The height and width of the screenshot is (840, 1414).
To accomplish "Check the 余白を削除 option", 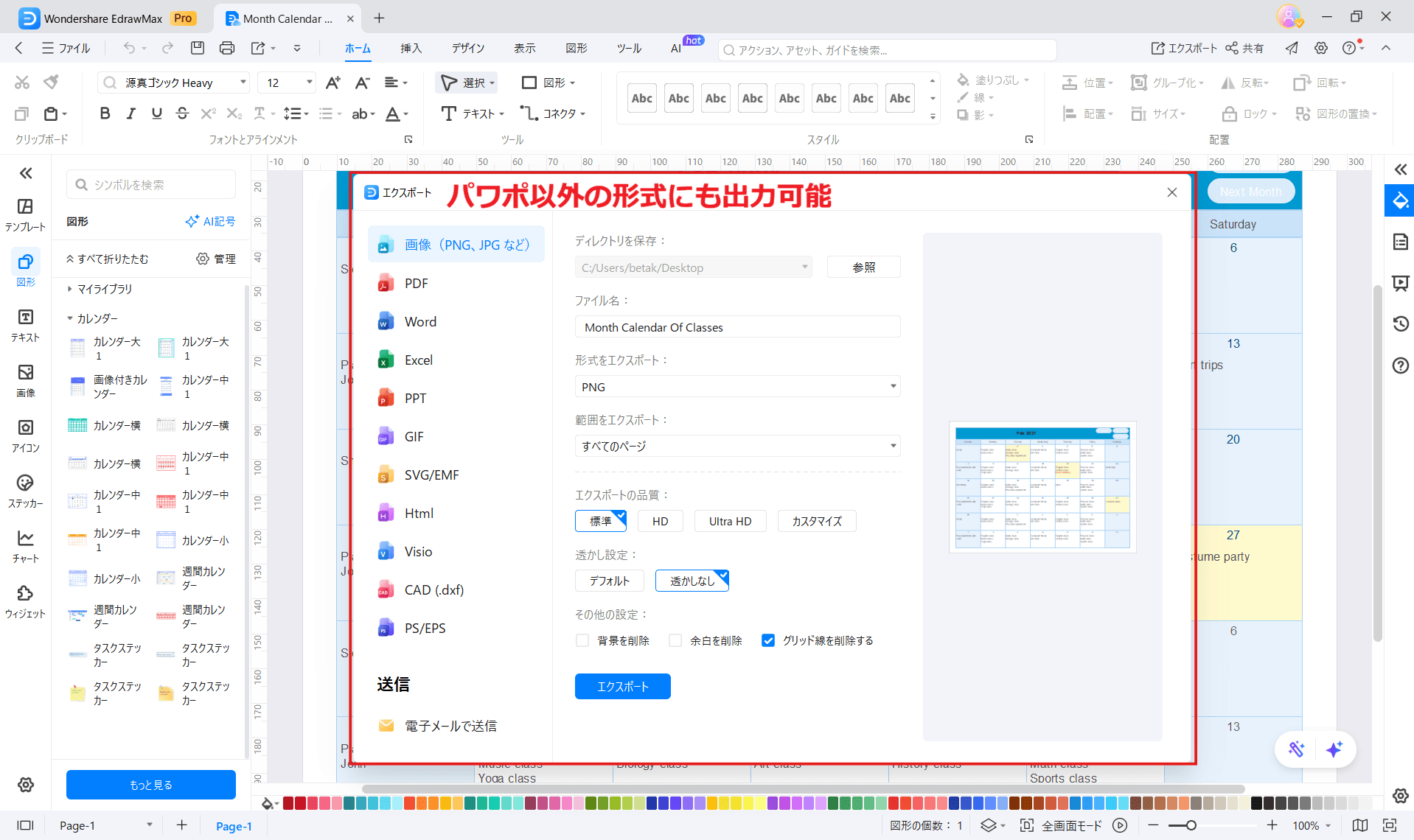I will pos(675,640).
